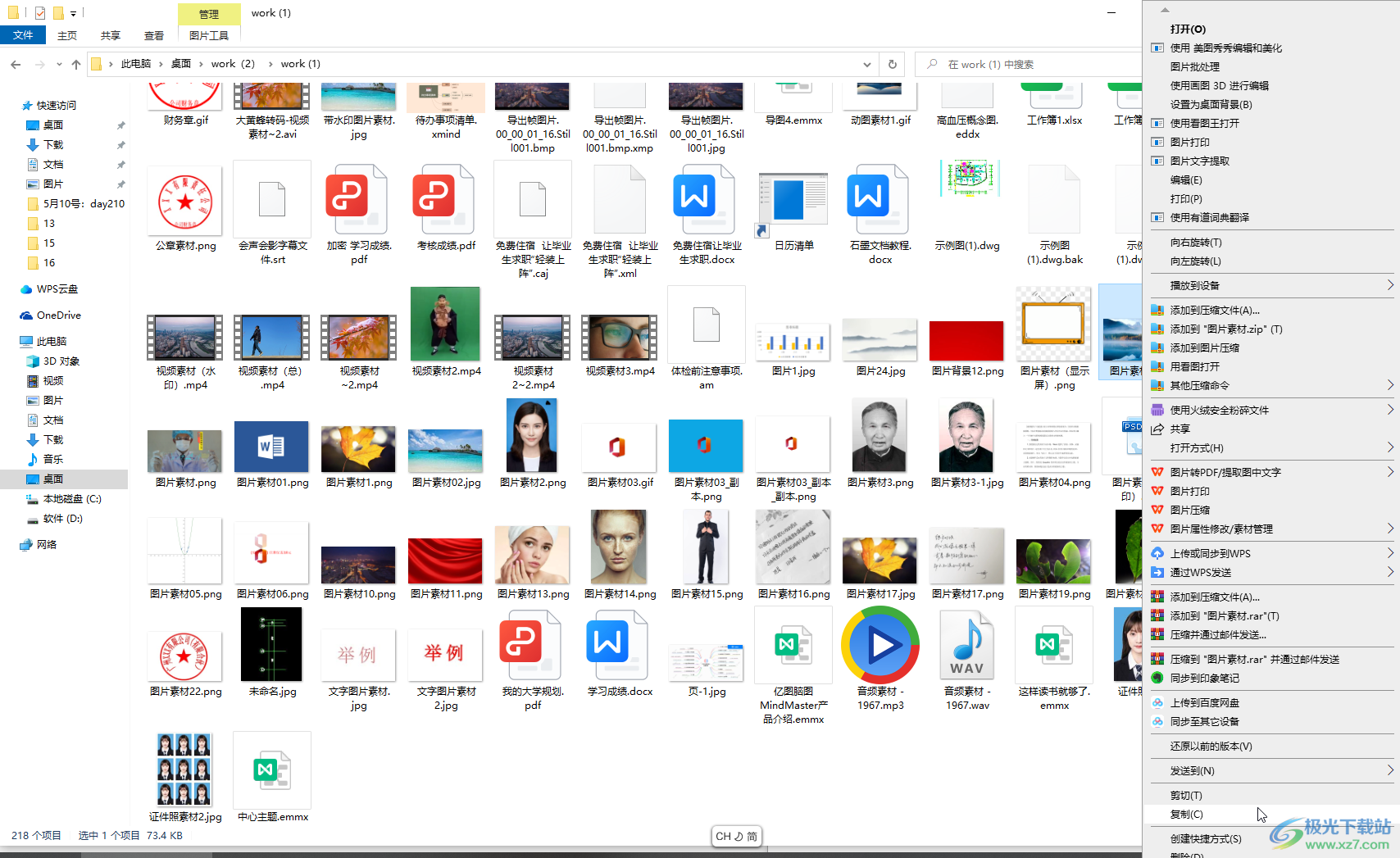This screenshot has height=858, width=1400.
Task: Open WPS云盘 in navigation pane
Action: [57, 289]
